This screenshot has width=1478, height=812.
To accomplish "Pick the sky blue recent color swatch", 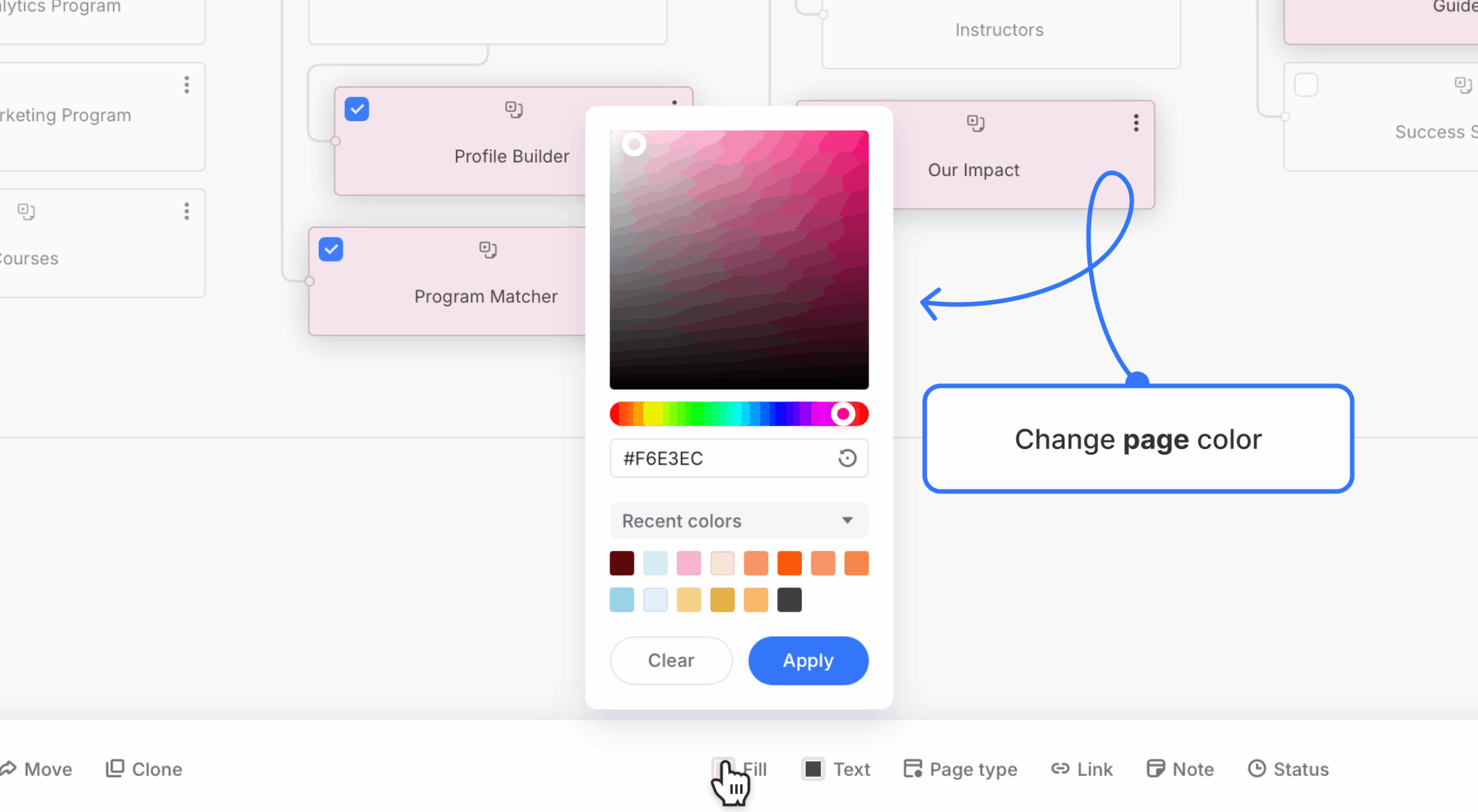I will tap(622, 600).
